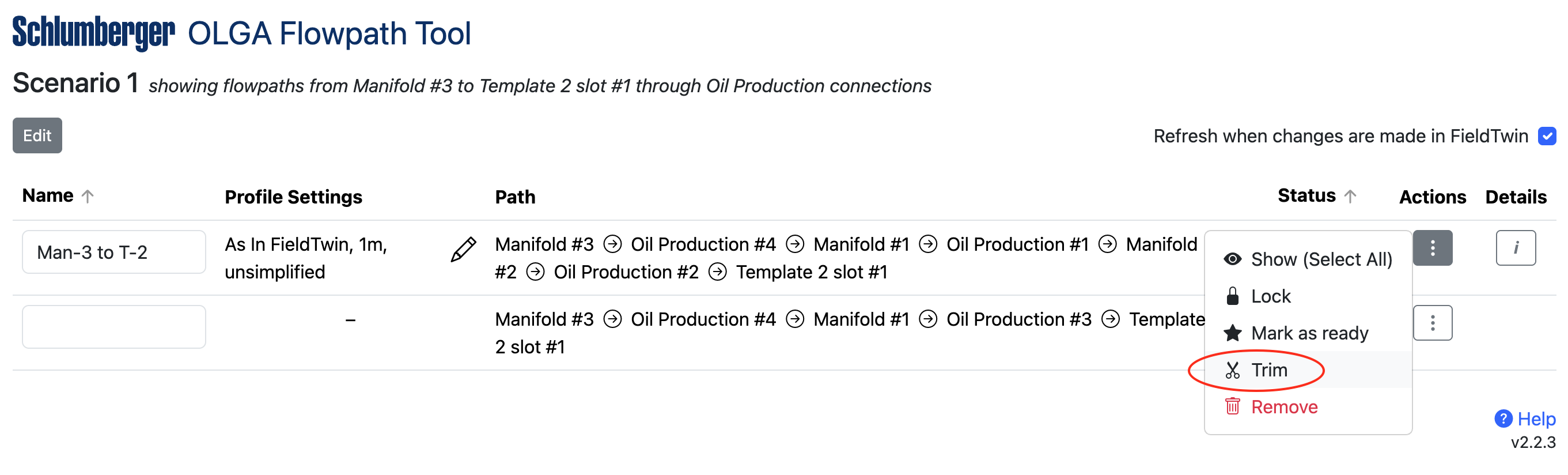Click the scissors icon next to Trim
Screen dimensions: 1568x475
[x=1232, y=370]
